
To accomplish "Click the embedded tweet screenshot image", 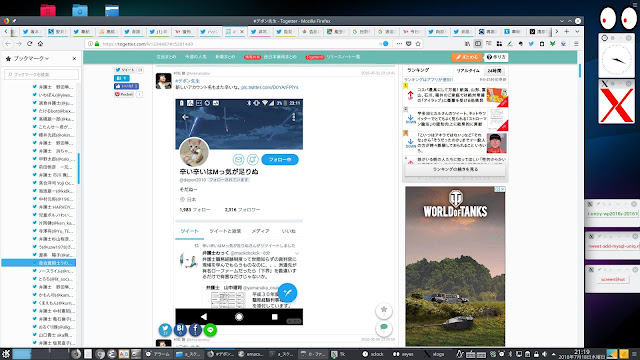I will [x=239, y=211].
